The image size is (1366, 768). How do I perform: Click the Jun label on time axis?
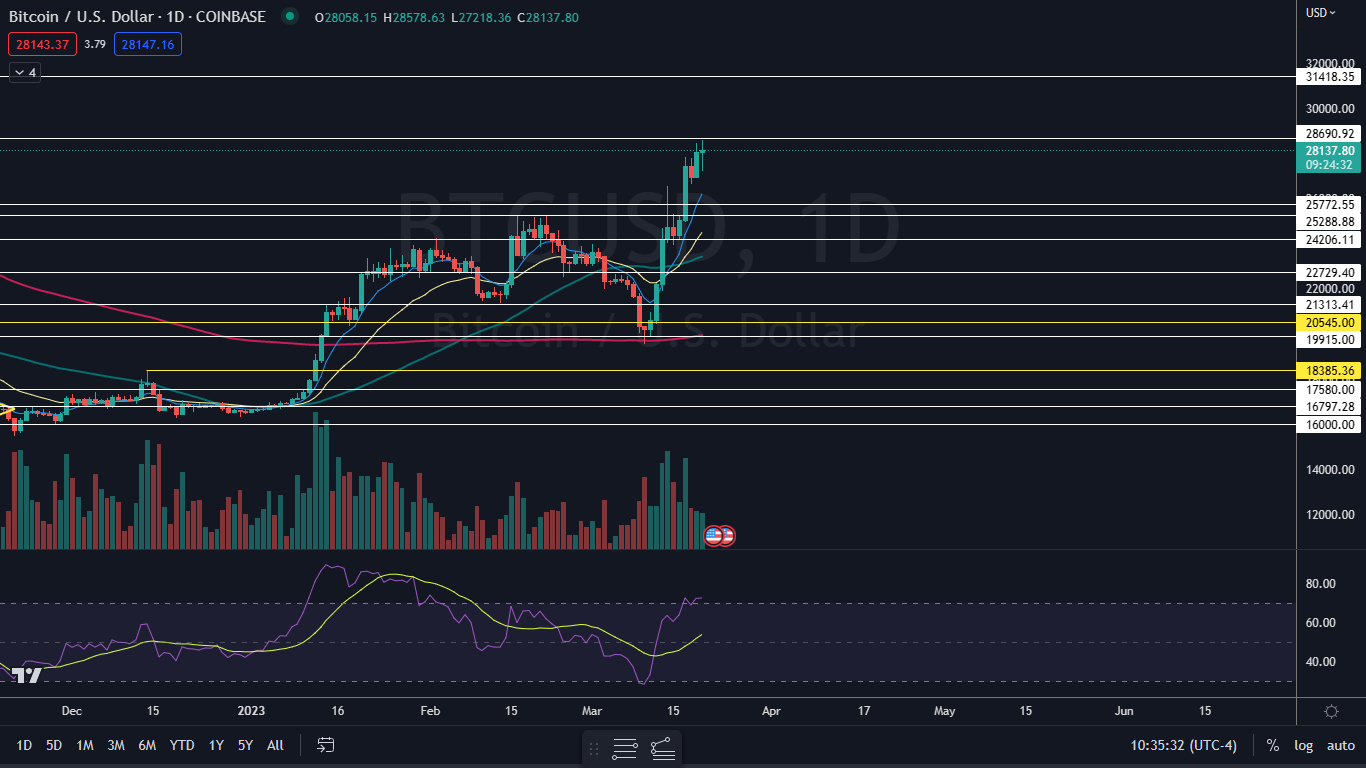click(x=1124, y=711)
